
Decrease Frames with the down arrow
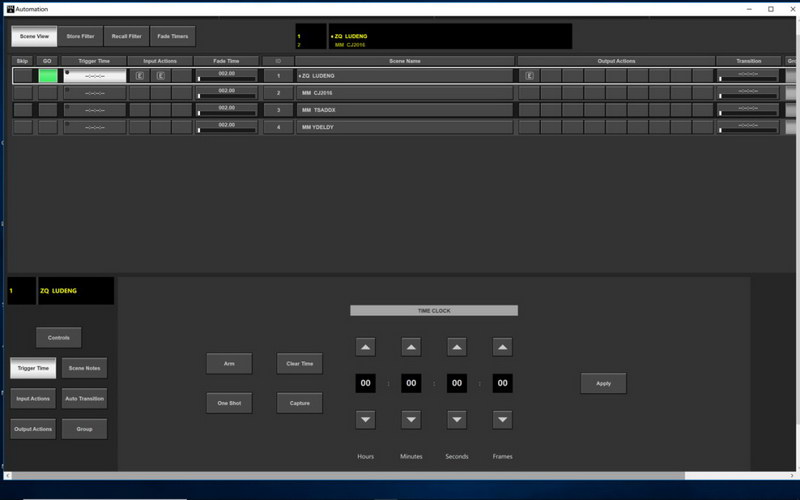[x=503, y=419]
